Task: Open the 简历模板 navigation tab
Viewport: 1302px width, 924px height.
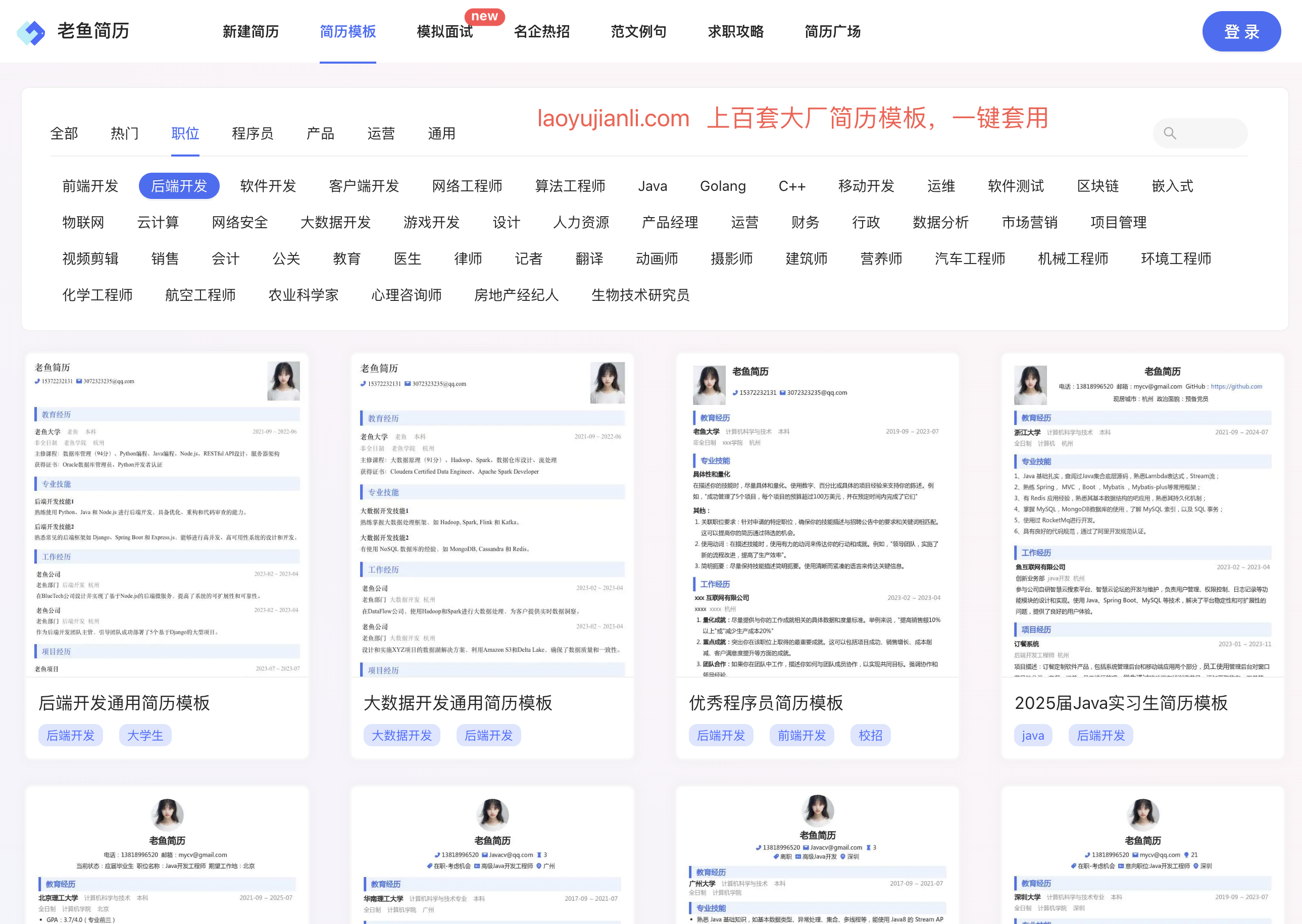Action: point(347,31)
